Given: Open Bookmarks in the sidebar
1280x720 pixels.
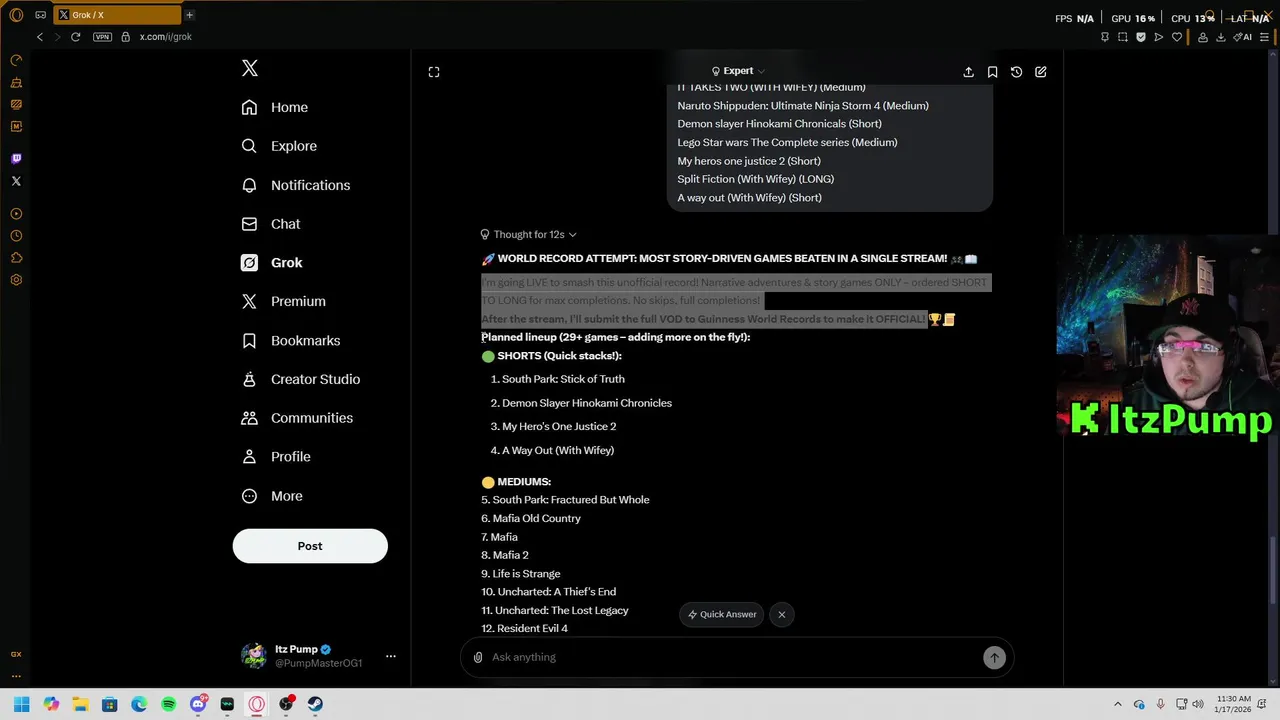Looking at the screenshot, I should coord(291,340).
